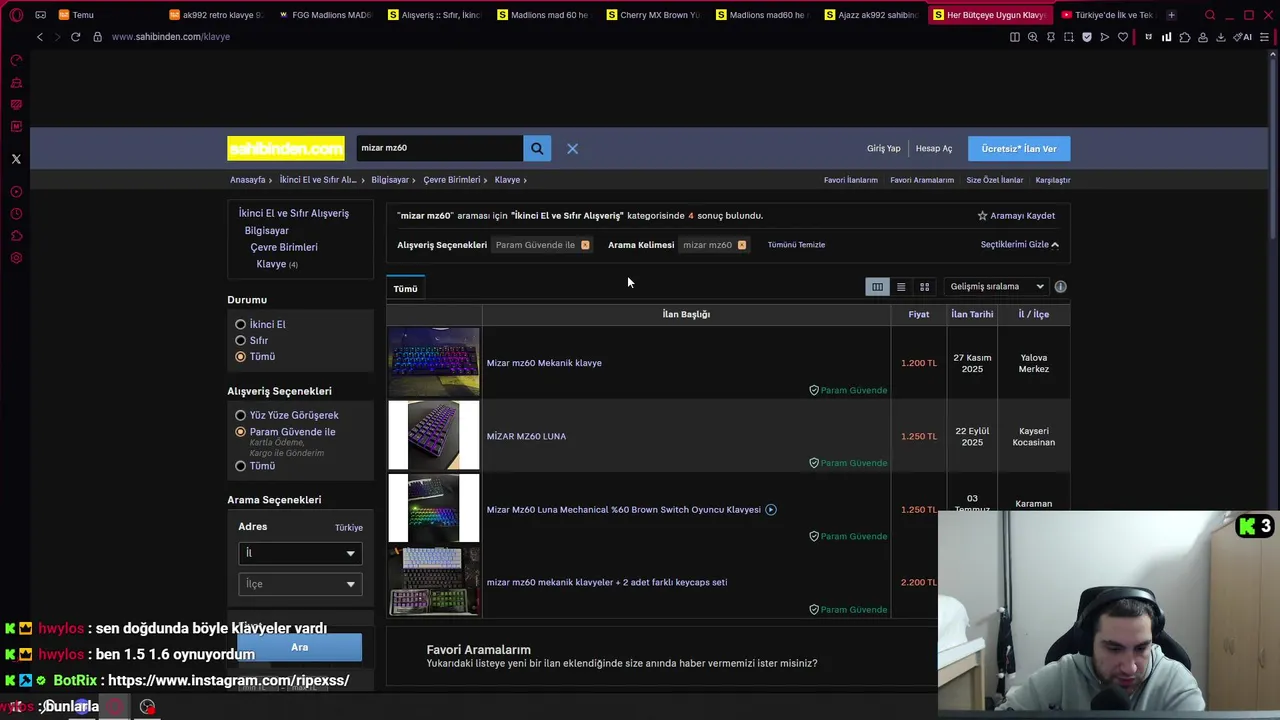Open the MİZAR MZ60 LUNA listing thumbnail

[434, 436]
